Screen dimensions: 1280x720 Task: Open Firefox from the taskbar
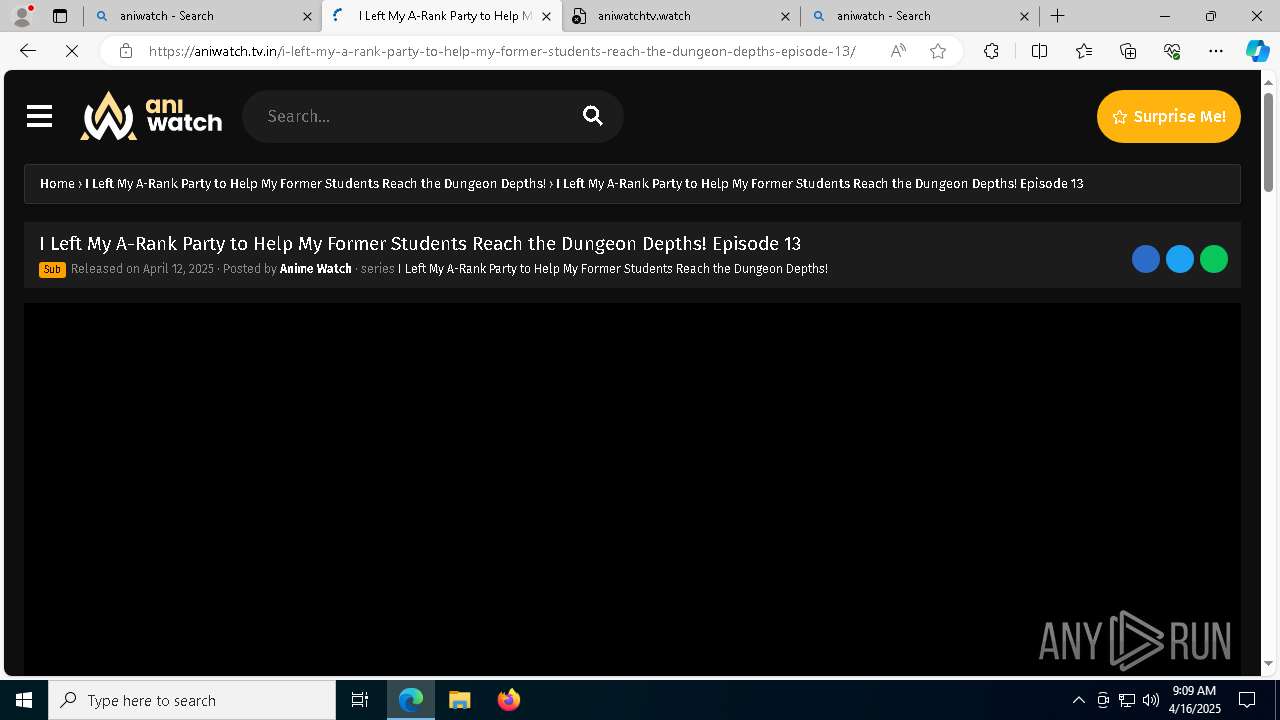click(508, 700)
